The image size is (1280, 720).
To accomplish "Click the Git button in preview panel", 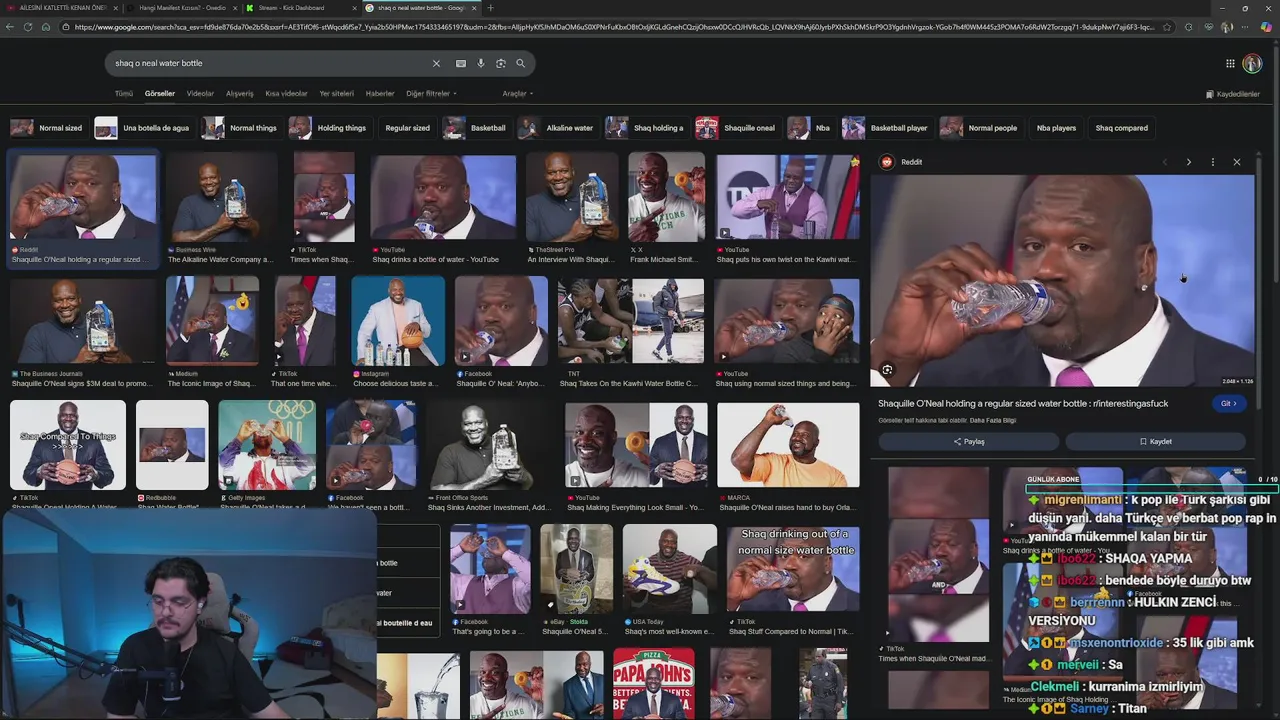I will tap(1229, 404).
